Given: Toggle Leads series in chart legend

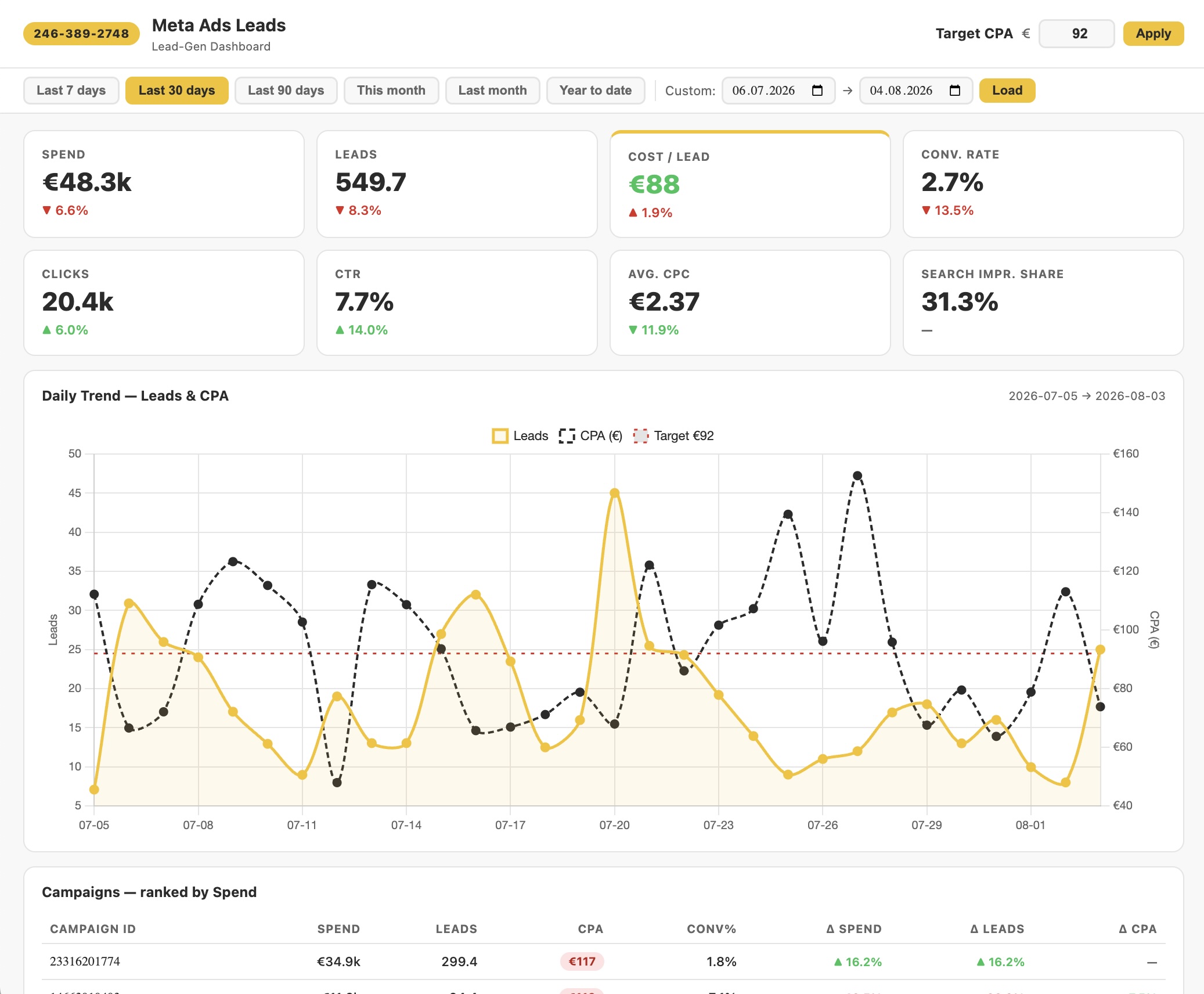Looking at the screenshot, I should click(x=520, y=436).
